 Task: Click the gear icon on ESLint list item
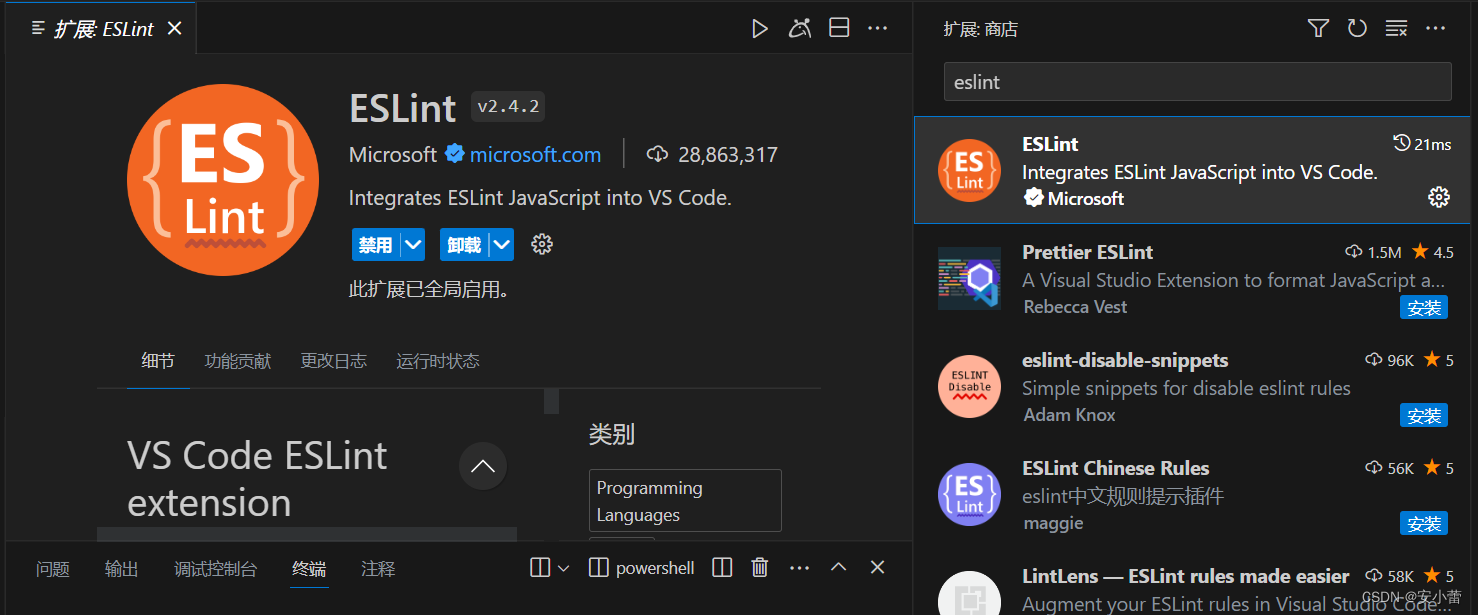[x=1439, y=197]
